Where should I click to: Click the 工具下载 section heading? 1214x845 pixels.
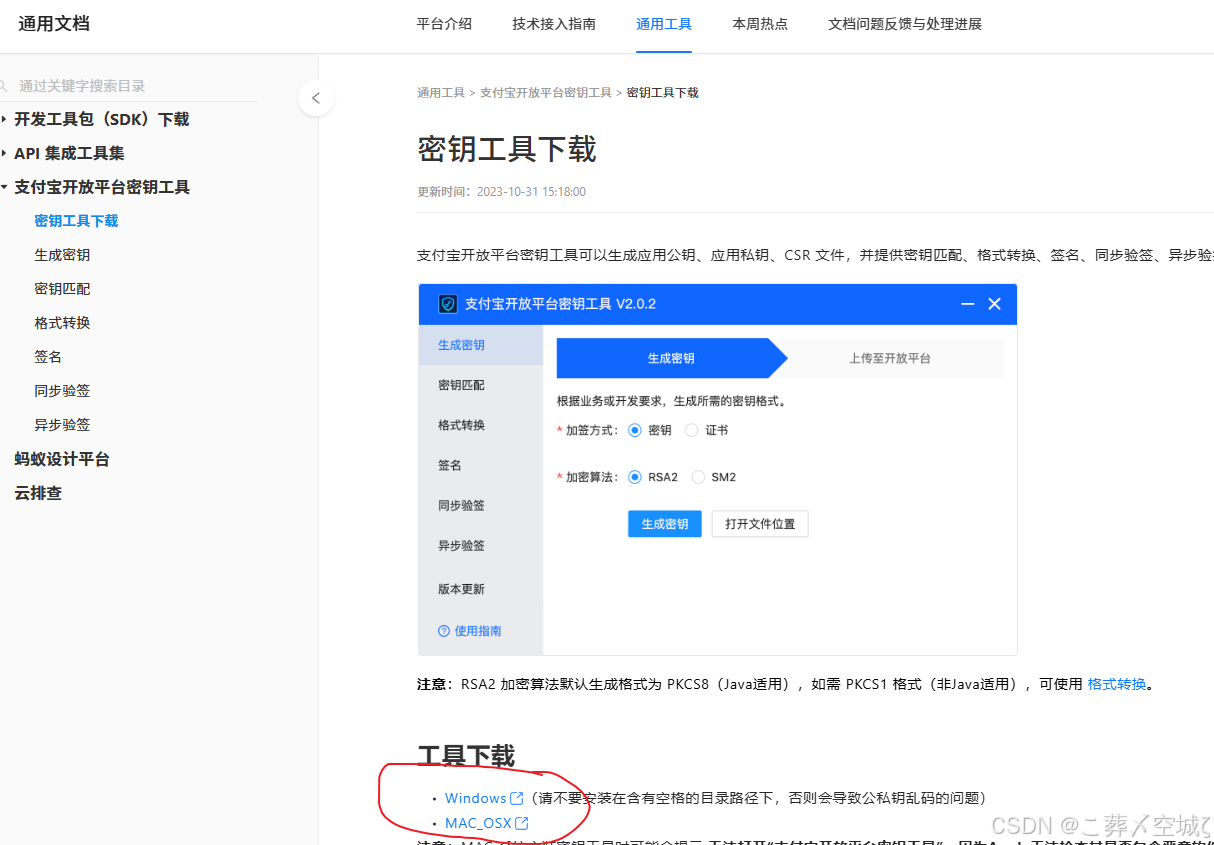click(x=466, y=755)
